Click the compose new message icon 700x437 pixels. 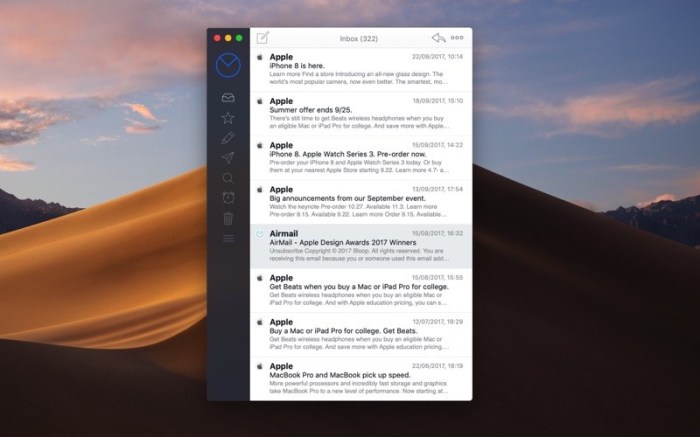262,38
